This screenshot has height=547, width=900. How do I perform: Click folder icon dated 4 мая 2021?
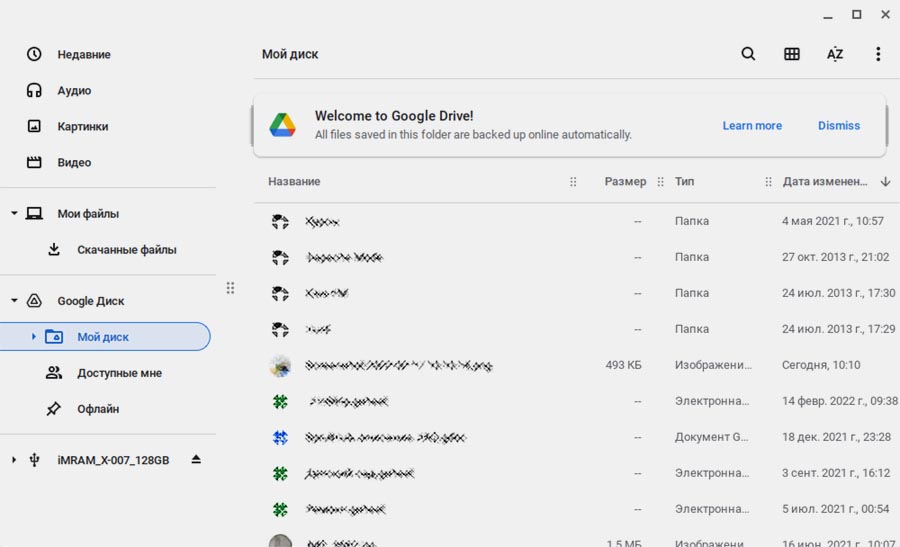point(280,222)
